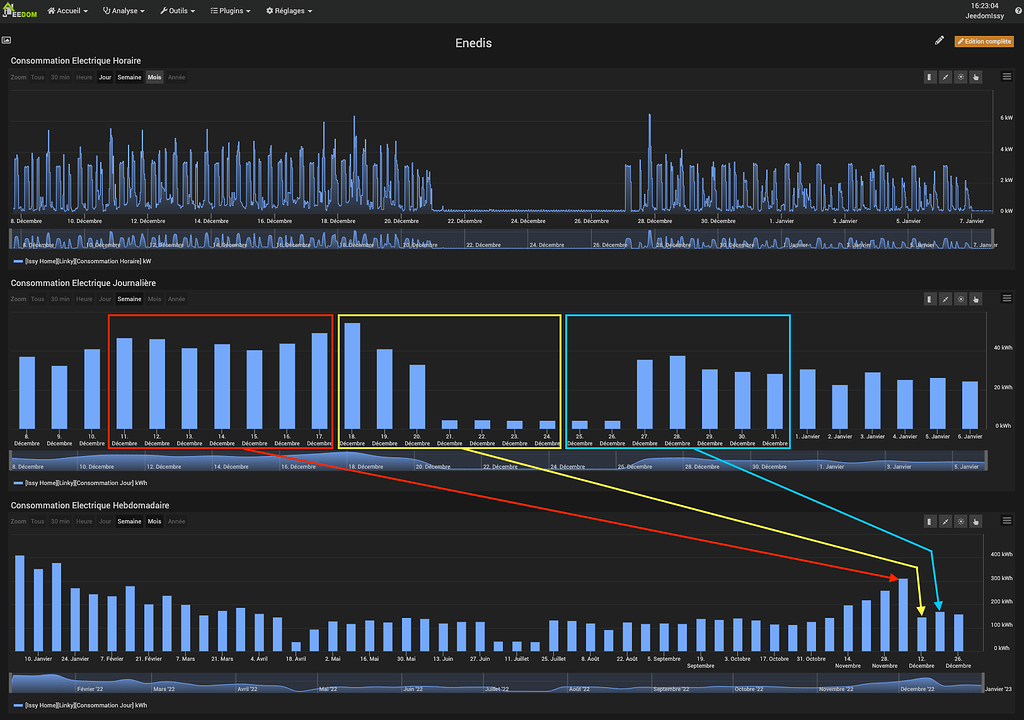Open the Horaire chart hamburger export menu
Screen dimensions: 1024x720
[1006, 77]
